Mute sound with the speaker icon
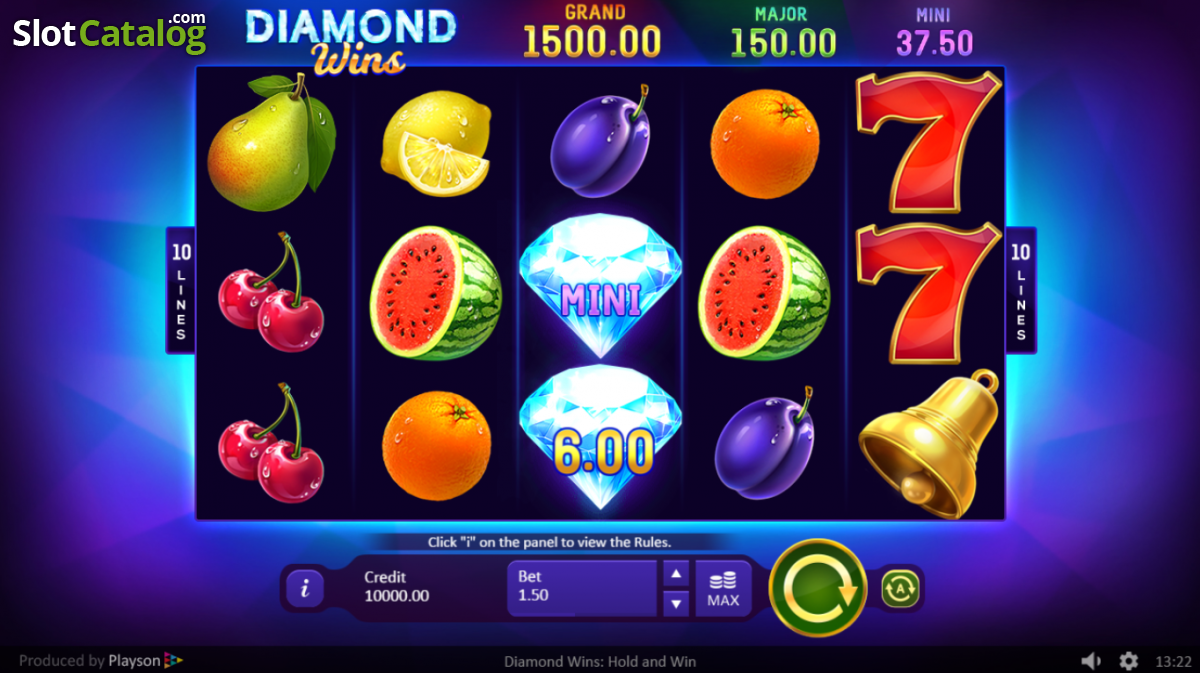The width and height of the screenshot is (1200, 673). click(x=1091, y=661)
